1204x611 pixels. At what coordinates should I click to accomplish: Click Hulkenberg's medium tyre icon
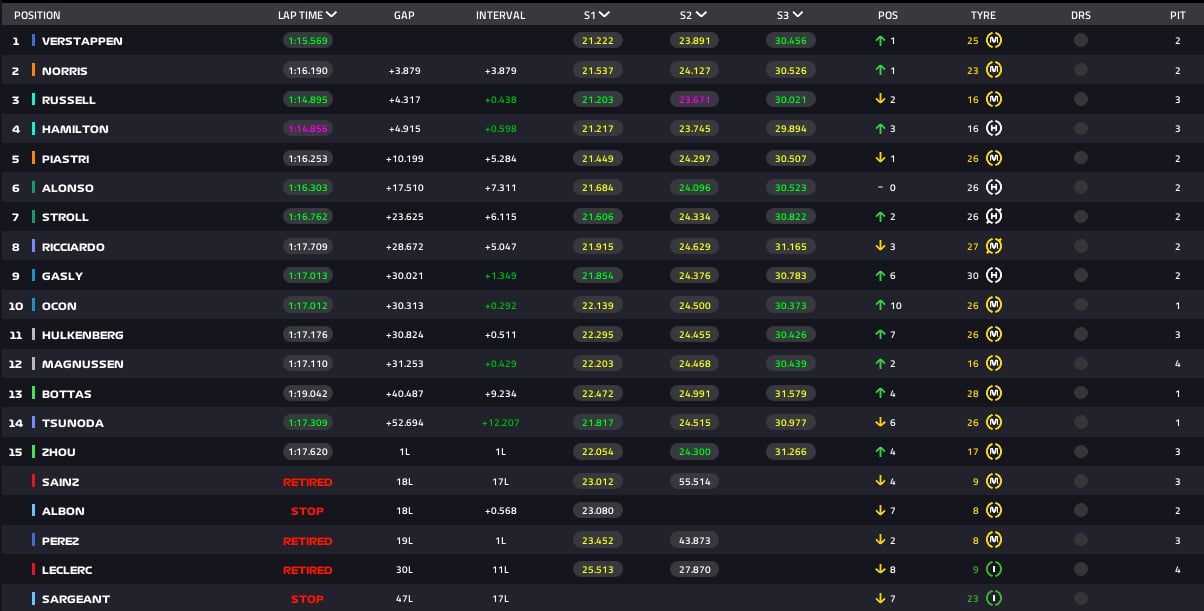click(x=994, y=335)
